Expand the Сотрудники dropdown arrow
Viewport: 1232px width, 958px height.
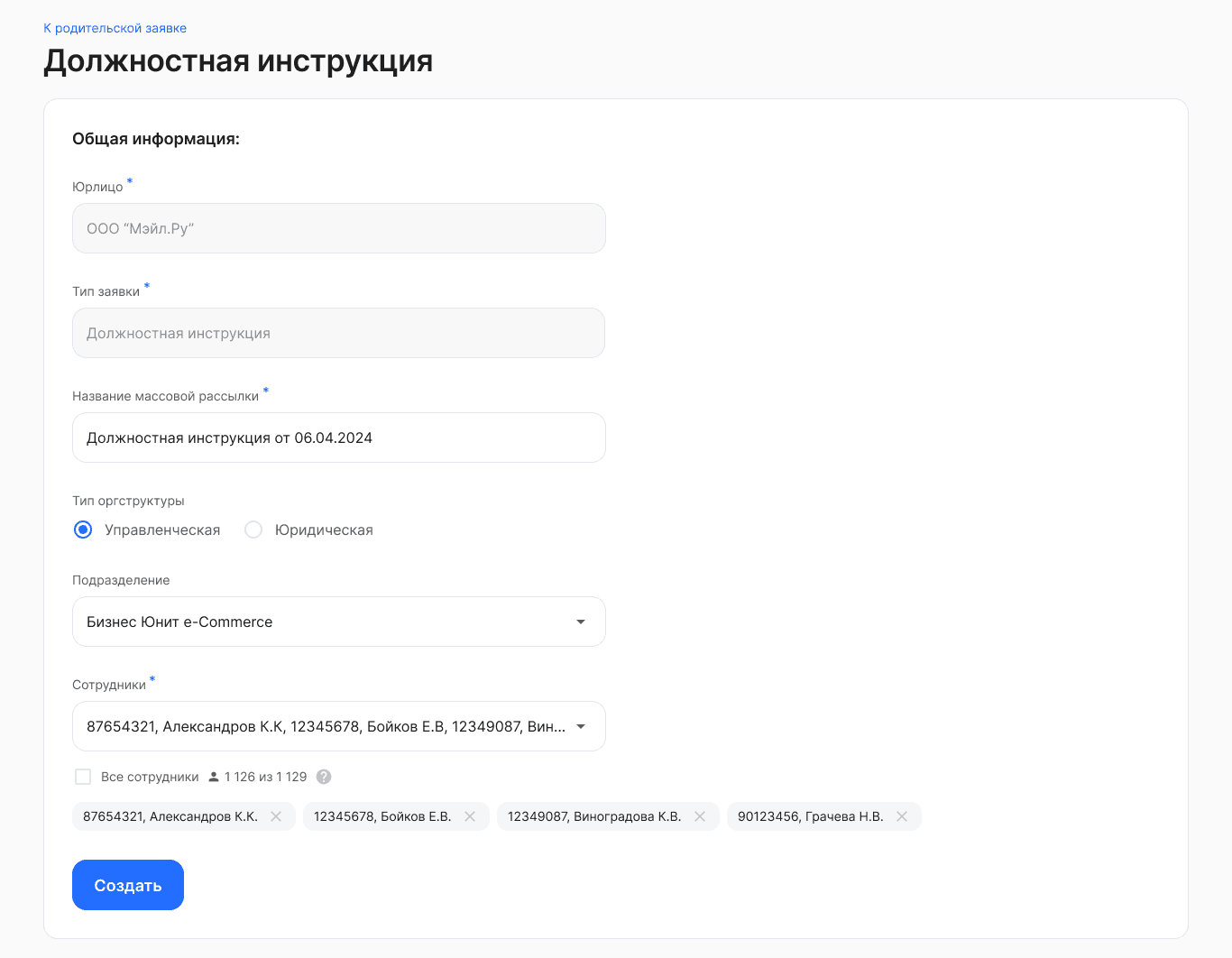[581, 726]
